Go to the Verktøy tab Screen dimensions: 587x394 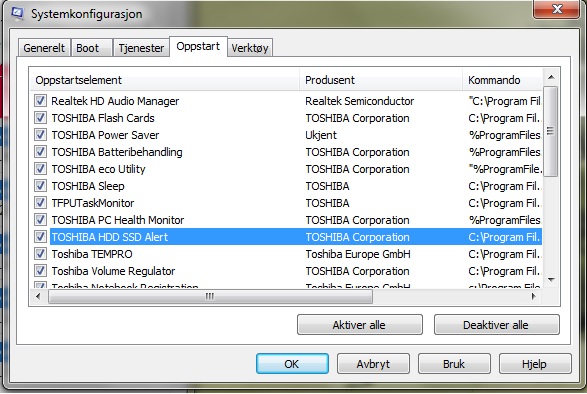click(x=250, y=48)
